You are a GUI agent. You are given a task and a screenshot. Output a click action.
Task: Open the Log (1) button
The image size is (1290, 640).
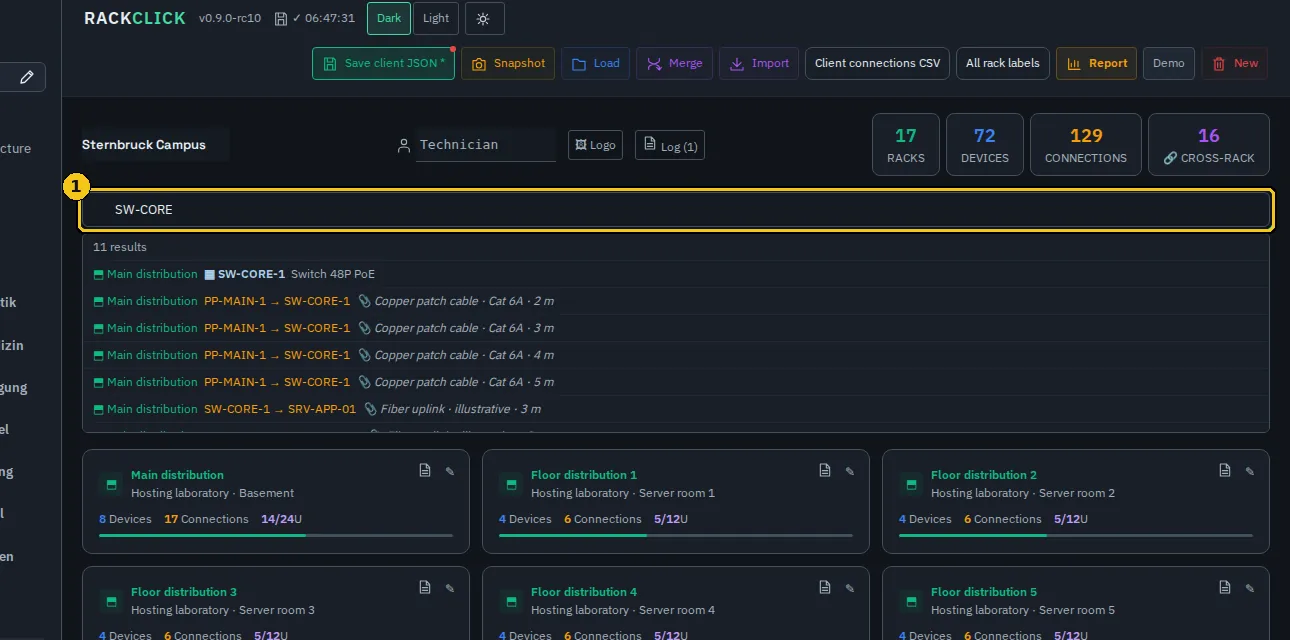671,145
